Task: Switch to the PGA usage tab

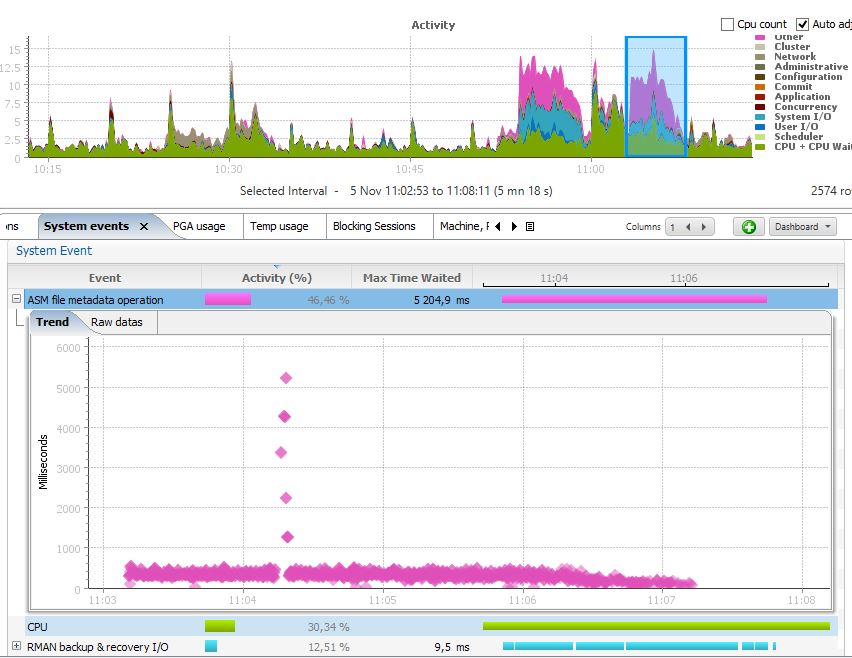Action: (x=198, y=227)
